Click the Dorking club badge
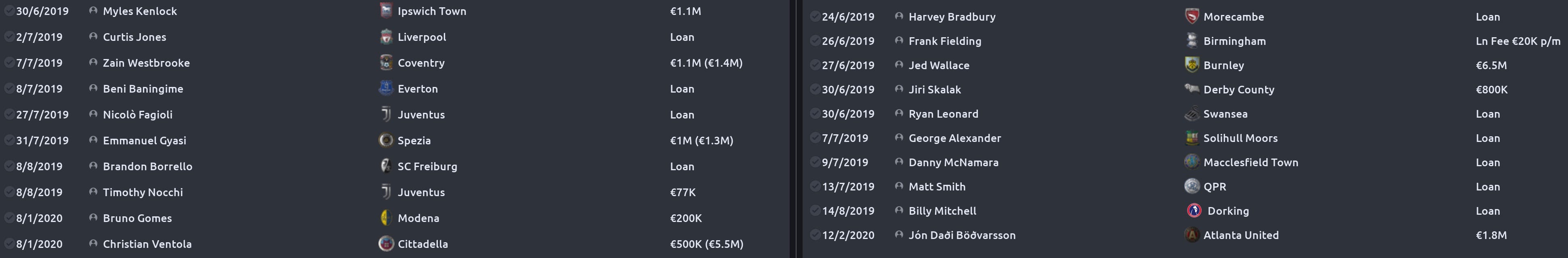This screenshot has height=258, width=1568. tap(1194, 210)
